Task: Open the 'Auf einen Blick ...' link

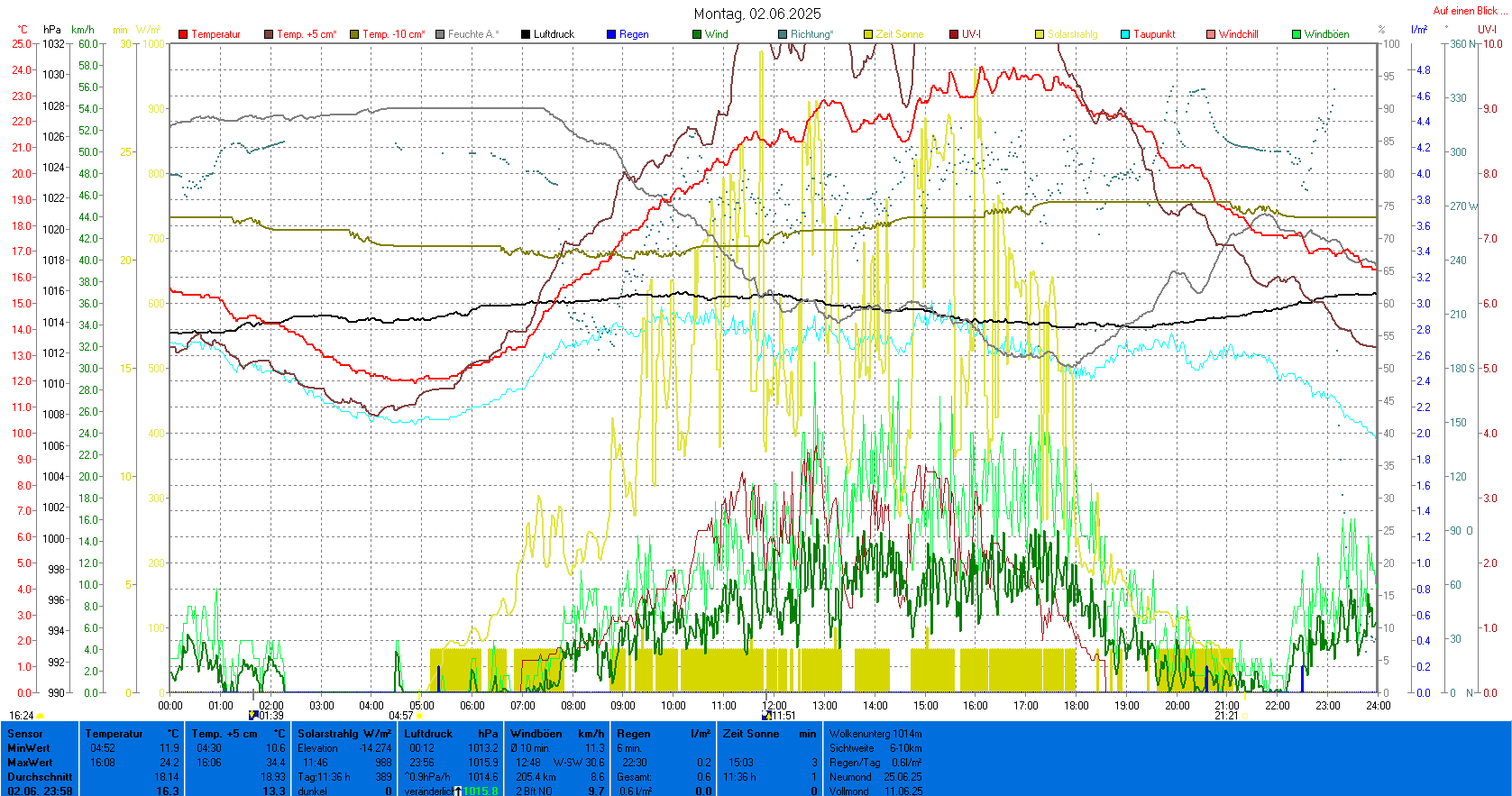Action: [x=1469, y=11]
